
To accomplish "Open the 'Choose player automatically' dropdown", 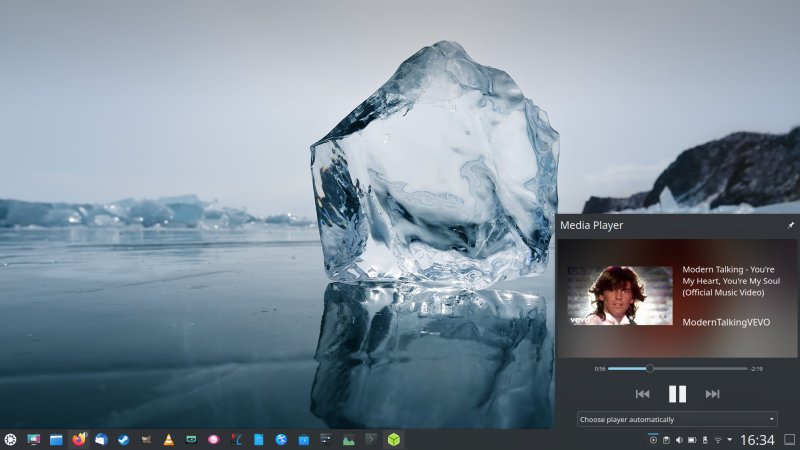I will (677, 419).
